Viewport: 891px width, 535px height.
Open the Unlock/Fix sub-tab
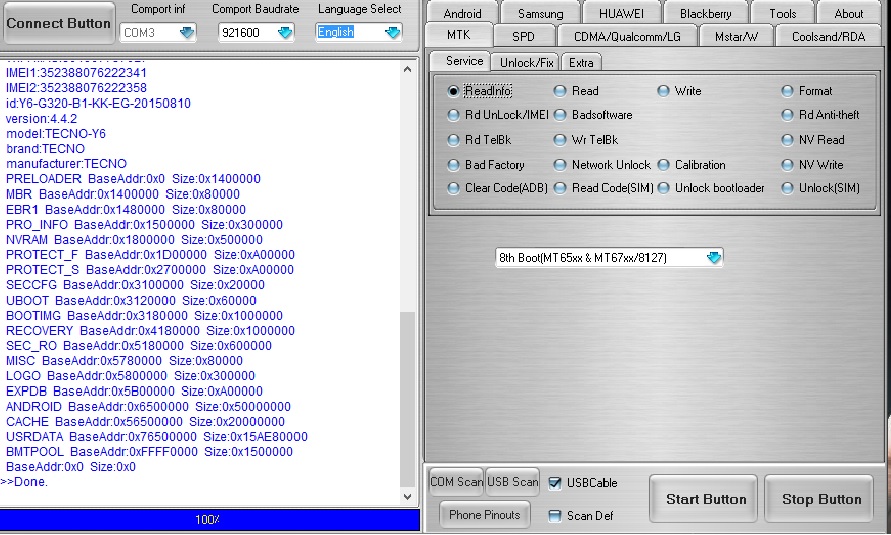(x=526, y=62)
